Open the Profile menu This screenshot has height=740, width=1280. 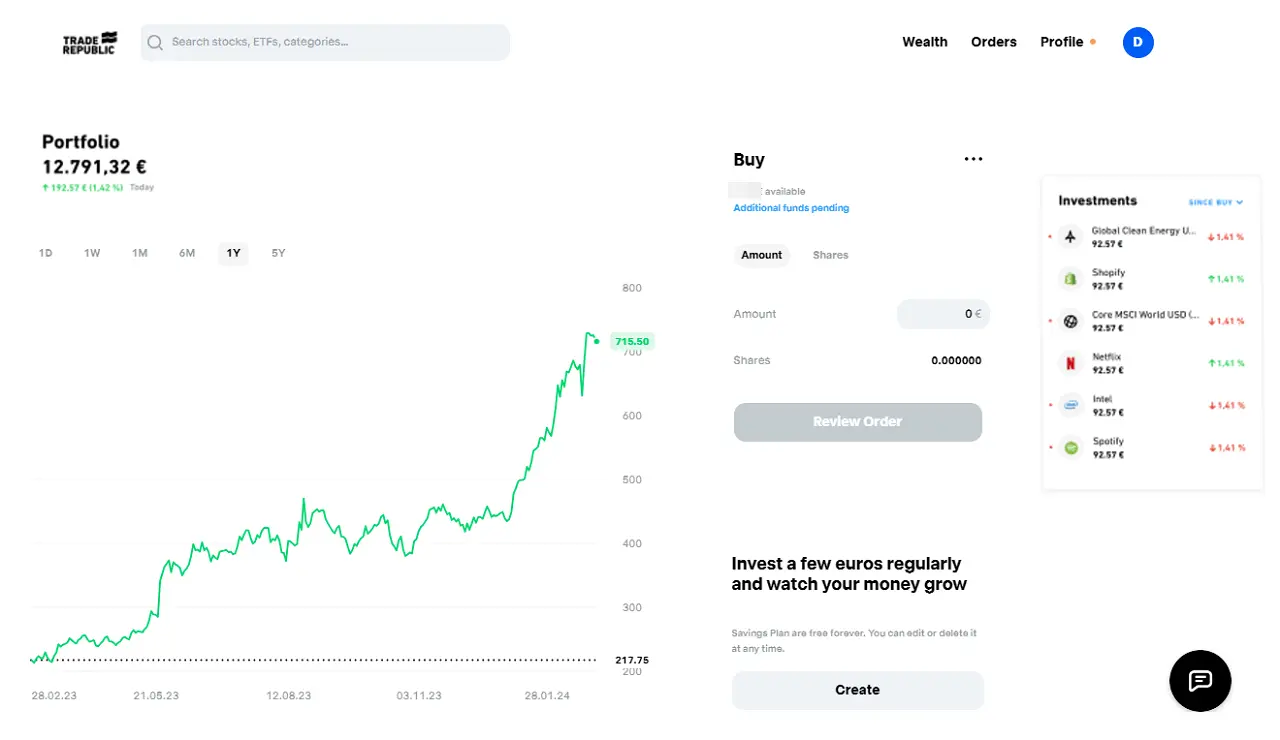(1062, 42)
